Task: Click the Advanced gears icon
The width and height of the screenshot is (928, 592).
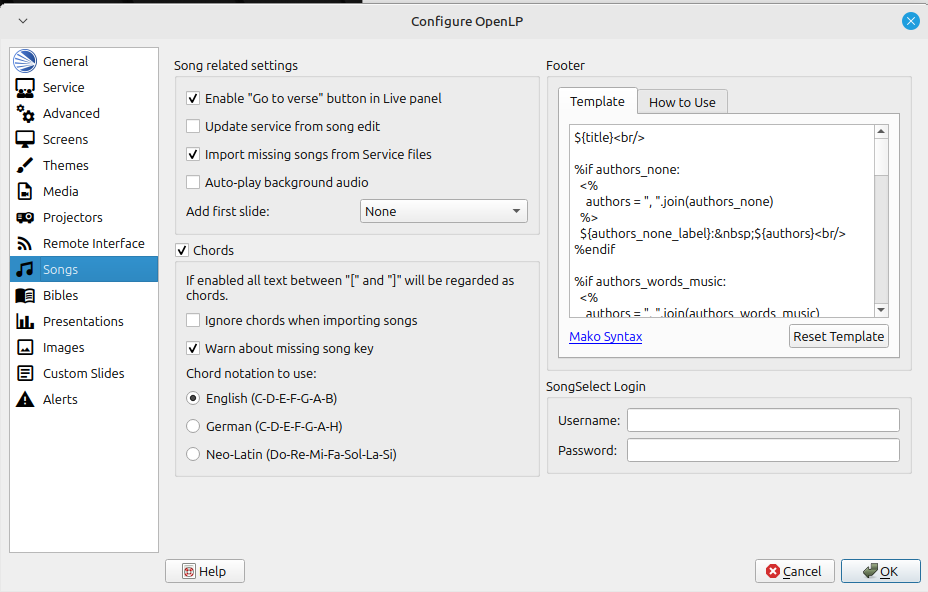Action: coord(26,113)
